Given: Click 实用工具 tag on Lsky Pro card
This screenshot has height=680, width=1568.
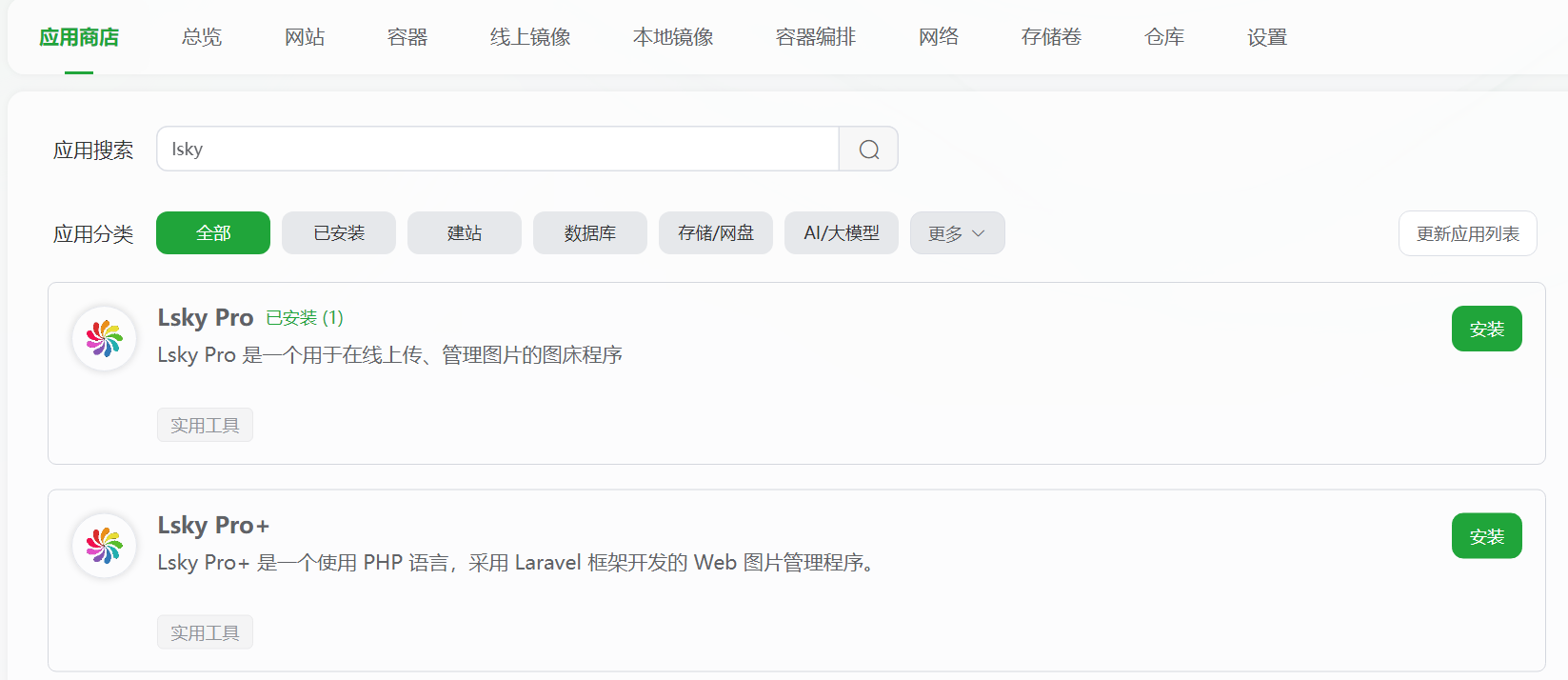Looking at the screenshot, I should pyautogui.click(x=205, y=425).
